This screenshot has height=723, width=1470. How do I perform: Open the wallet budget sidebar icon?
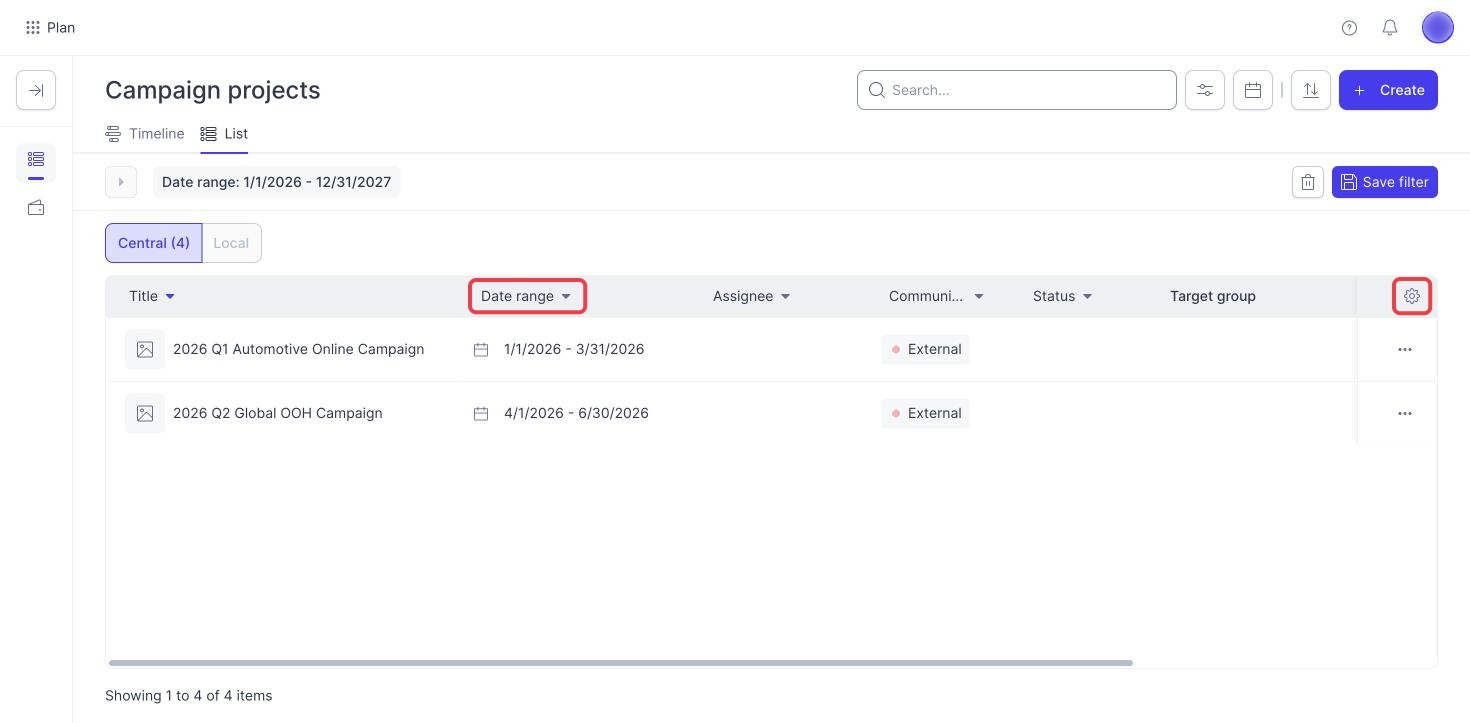(36, 208)
